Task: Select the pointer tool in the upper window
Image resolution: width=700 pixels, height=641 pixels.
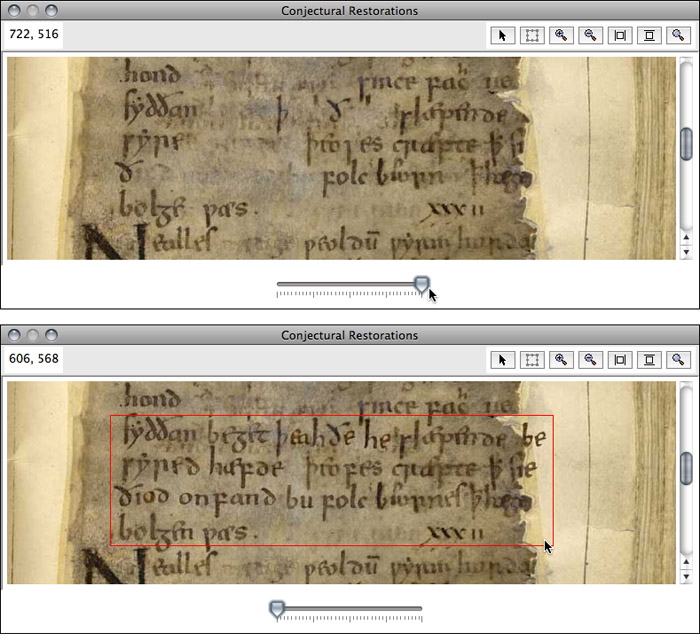Action: point(503,35)
